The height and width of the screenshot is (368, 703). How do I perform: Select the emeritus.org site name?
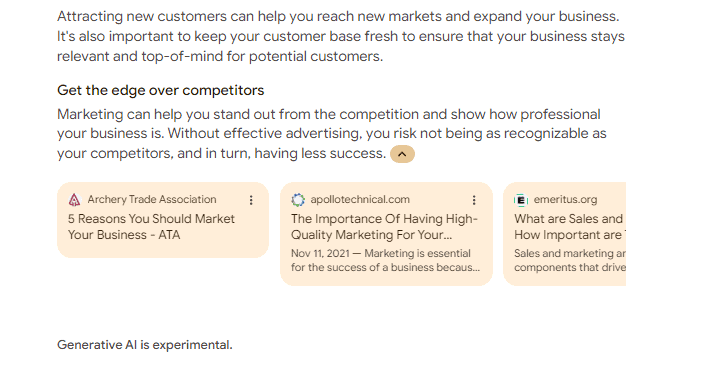pyautogui.click(x=565, y=199)
